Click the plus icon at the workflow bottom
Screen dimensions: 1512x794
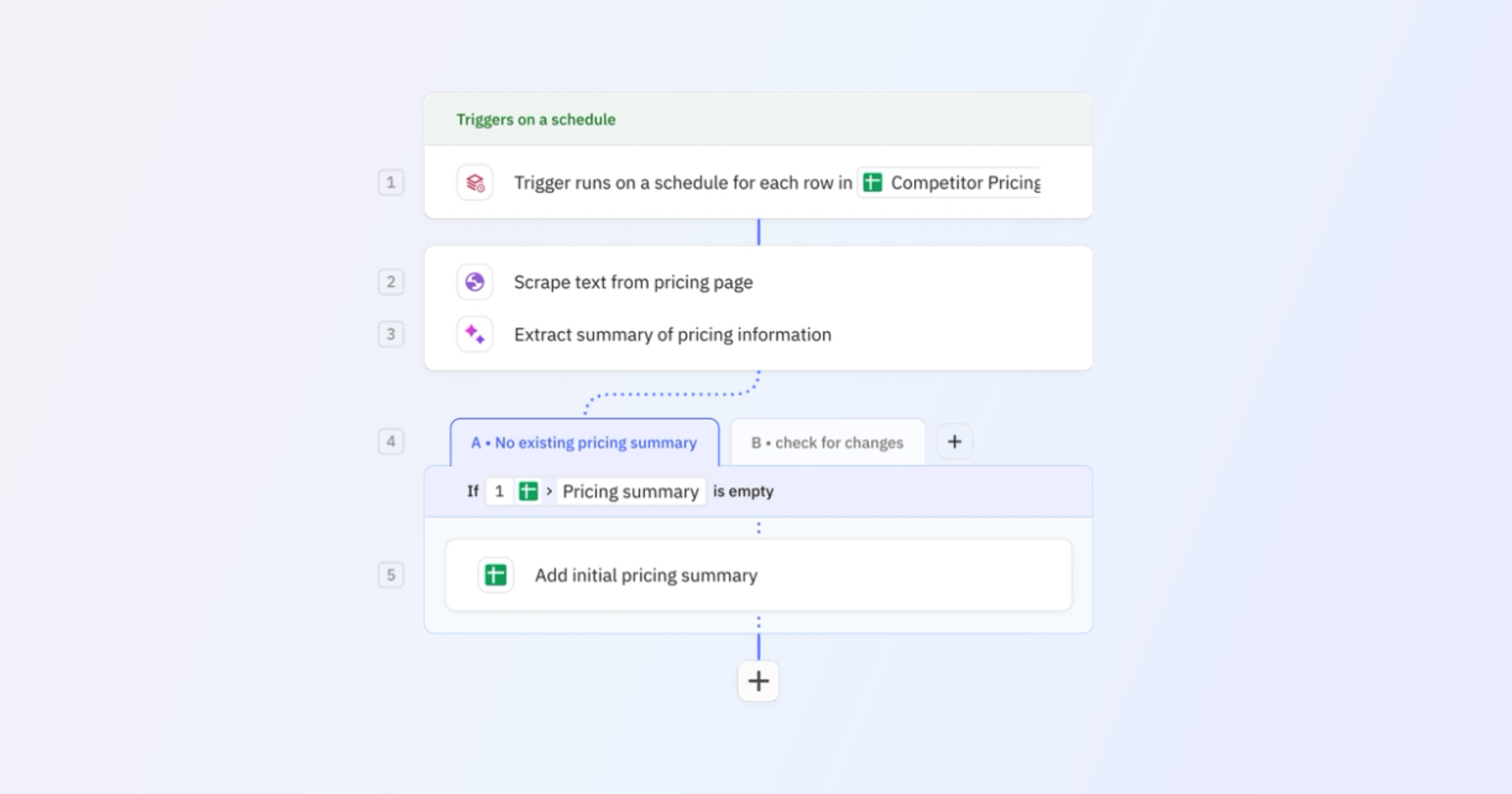tap(758, 681)
